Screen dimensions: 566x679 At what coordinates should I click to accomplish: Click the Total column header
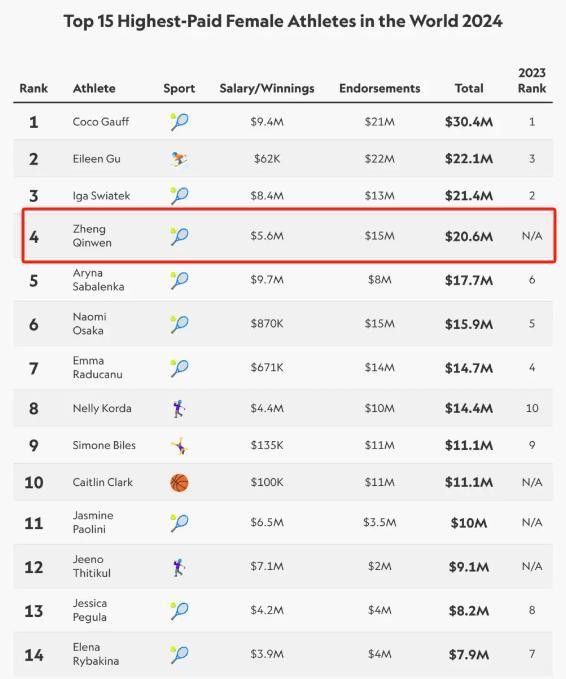(469, 88)
